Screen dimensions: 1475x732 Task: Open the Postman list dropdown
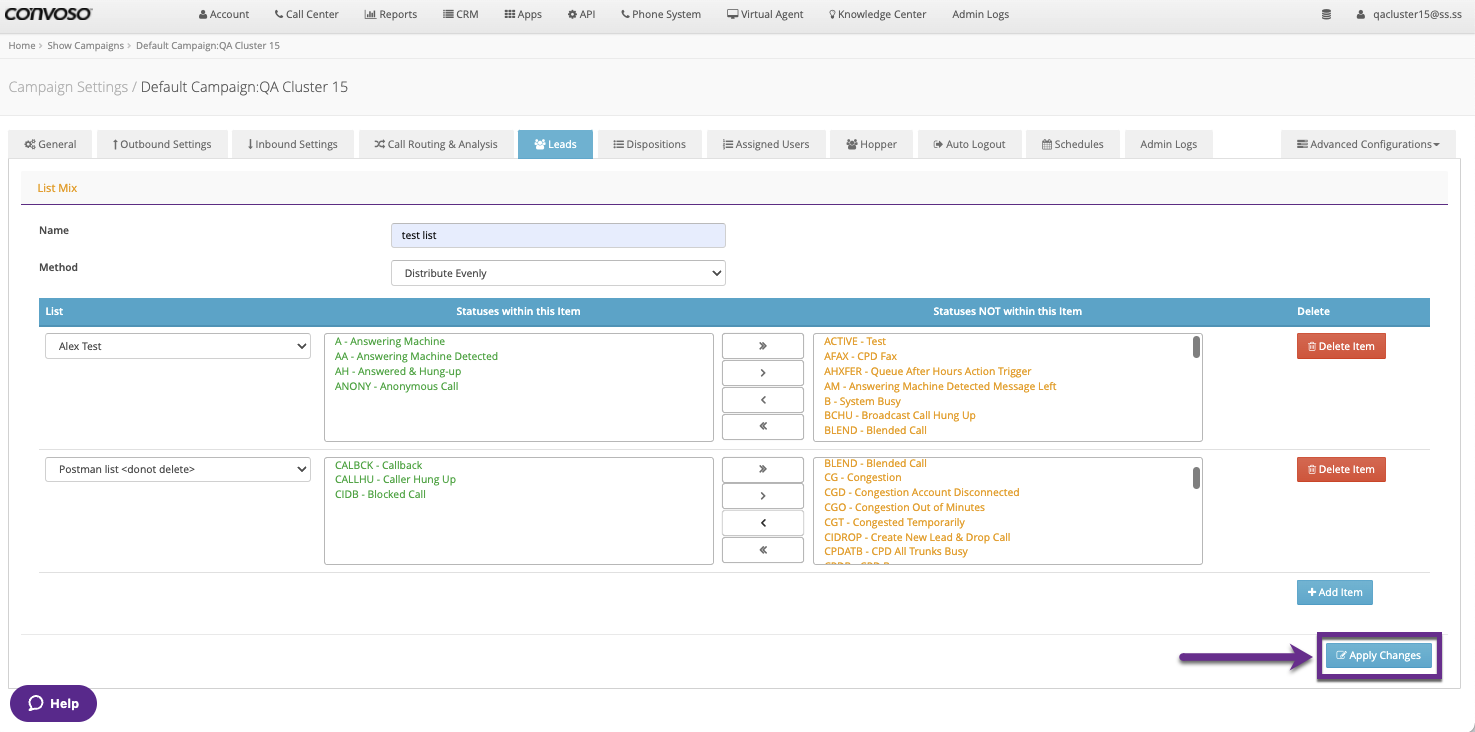pyautogui.click(x=178, y=469)
